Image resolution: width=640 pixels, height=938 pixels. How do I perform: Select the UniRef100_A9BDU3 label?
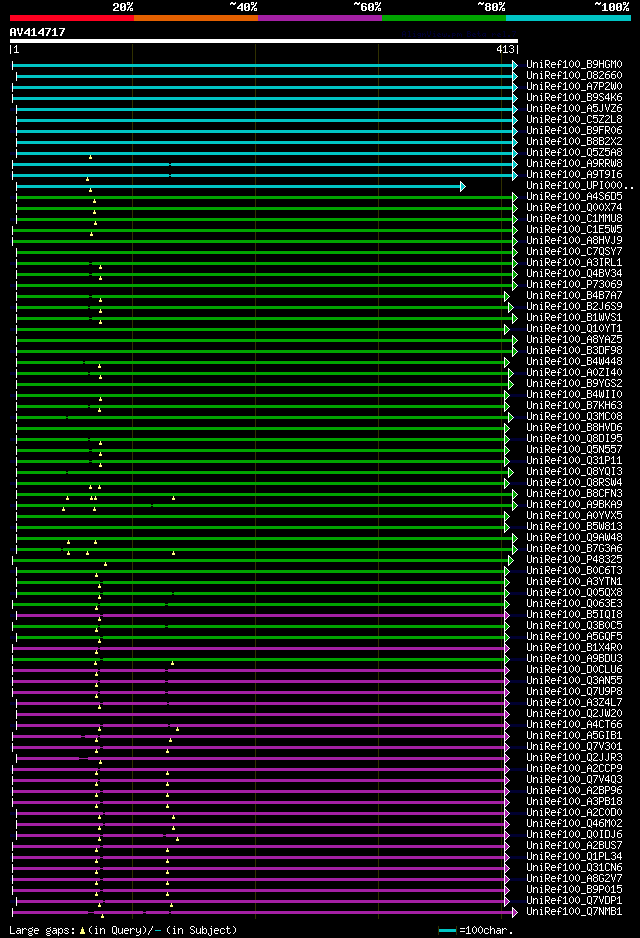point(574,659)
